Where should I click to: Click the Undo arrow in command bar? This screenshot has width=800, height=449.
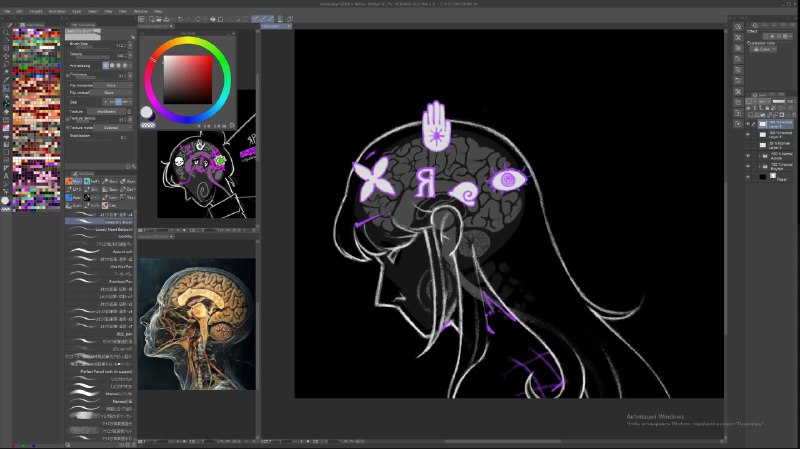pos(180,19)
